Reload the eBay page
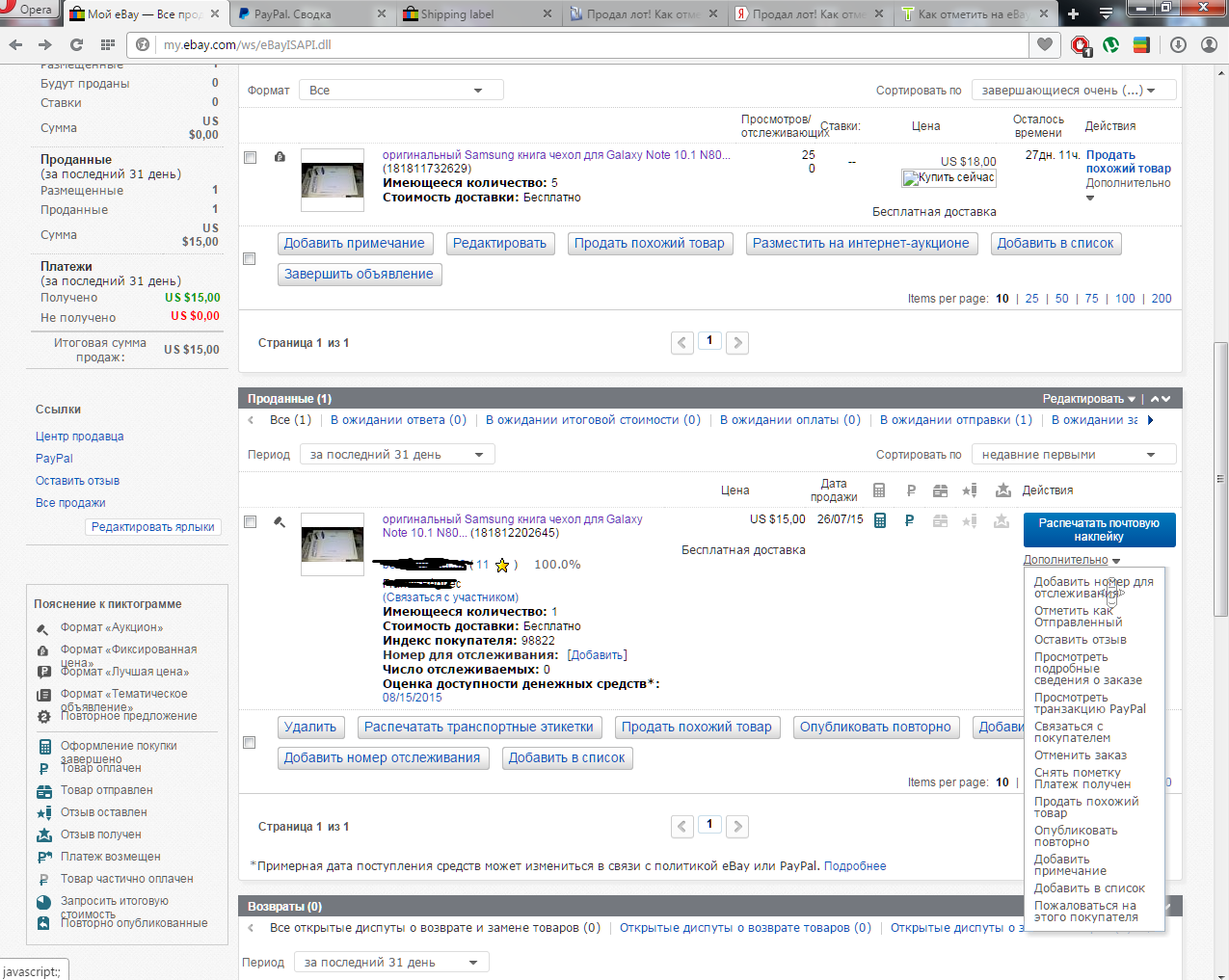This screenshot has width=1229, height=980. tap(77, 45)
